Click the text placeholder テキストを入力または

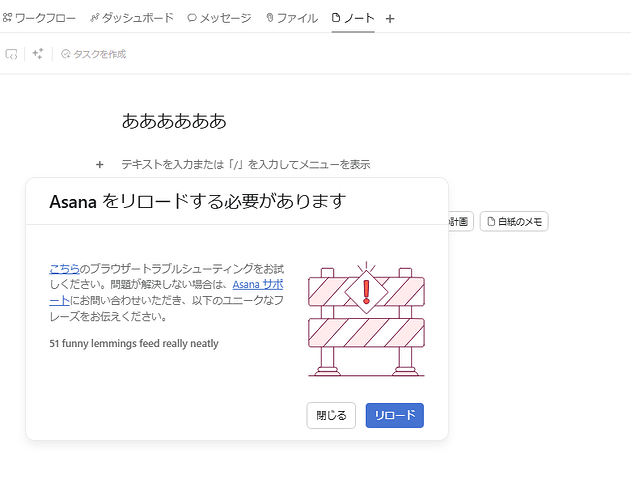(245, 164)
